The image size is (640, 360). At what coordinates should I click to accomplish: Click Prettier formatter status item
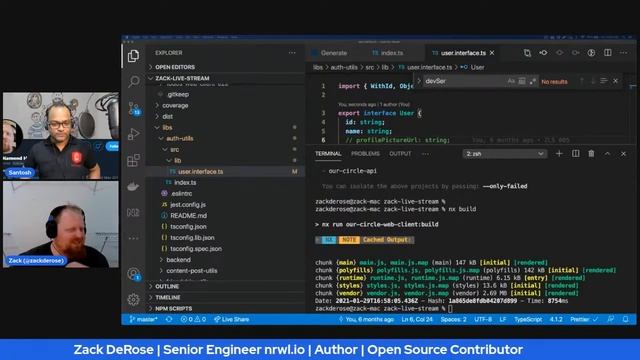point(584,319)
